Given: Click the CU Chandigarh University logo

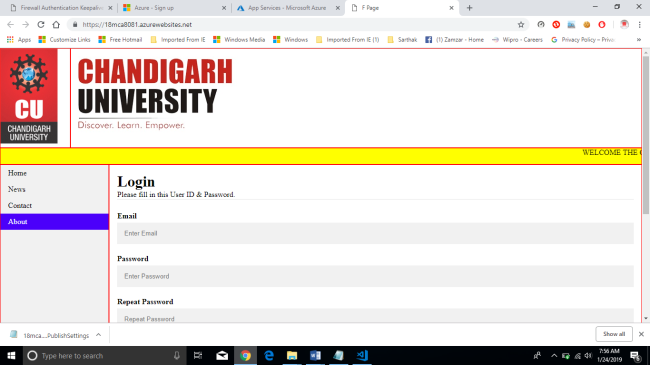Looking at the screenshot, I should [x=29, y=96].
